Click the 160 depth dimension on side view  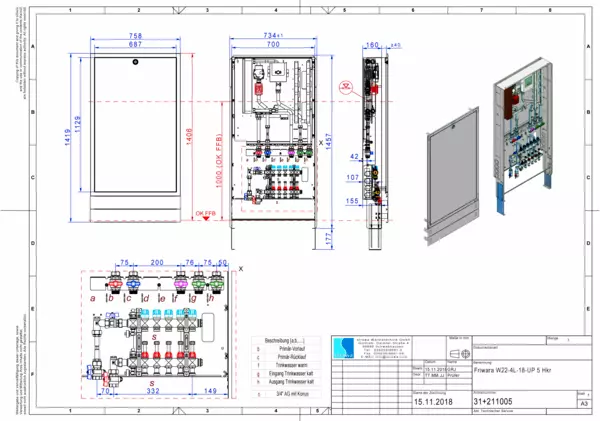coord(373,44)
